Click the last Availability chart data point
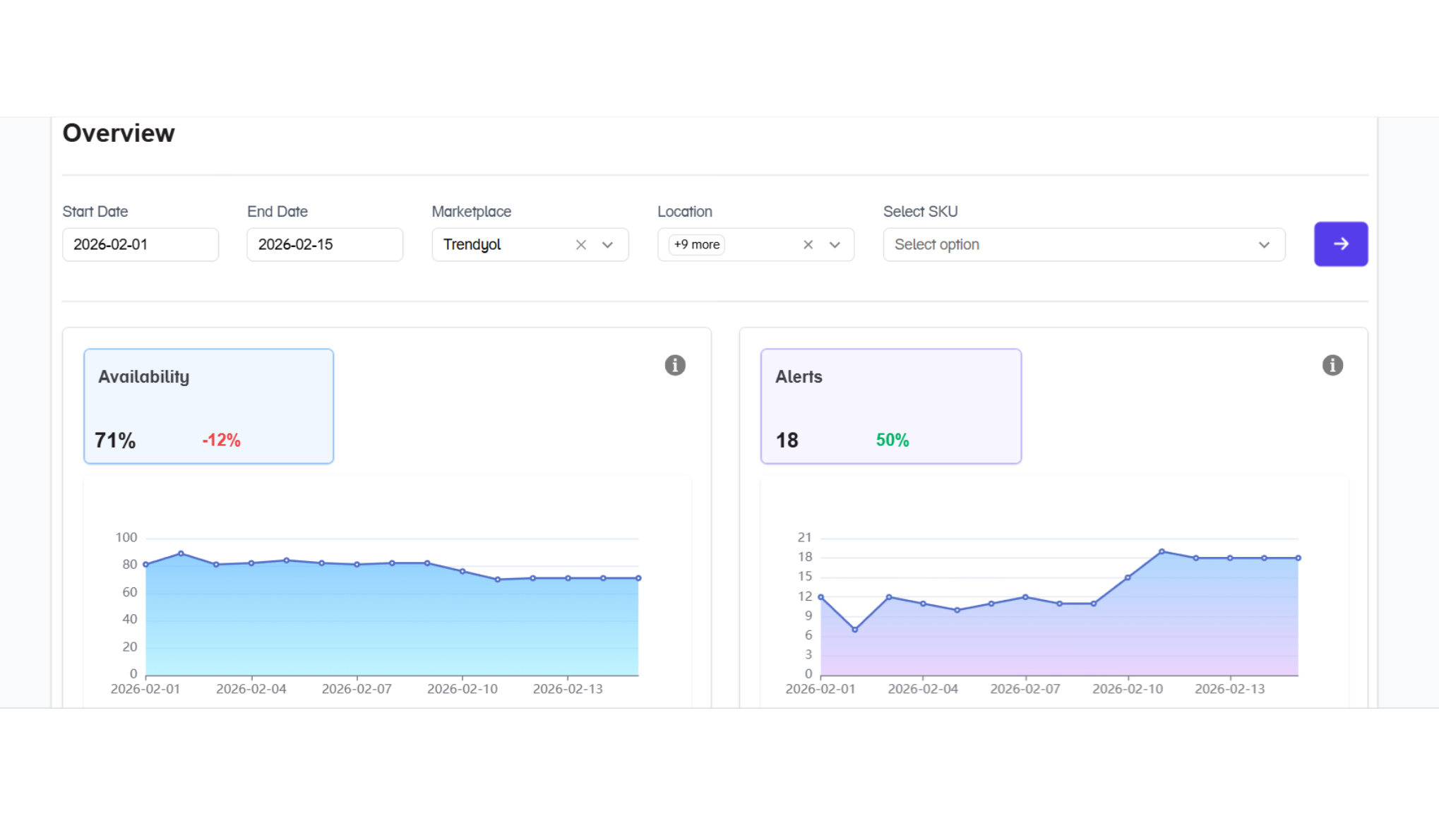Viewport: 1439px width, 840px height. click(638, 578)
